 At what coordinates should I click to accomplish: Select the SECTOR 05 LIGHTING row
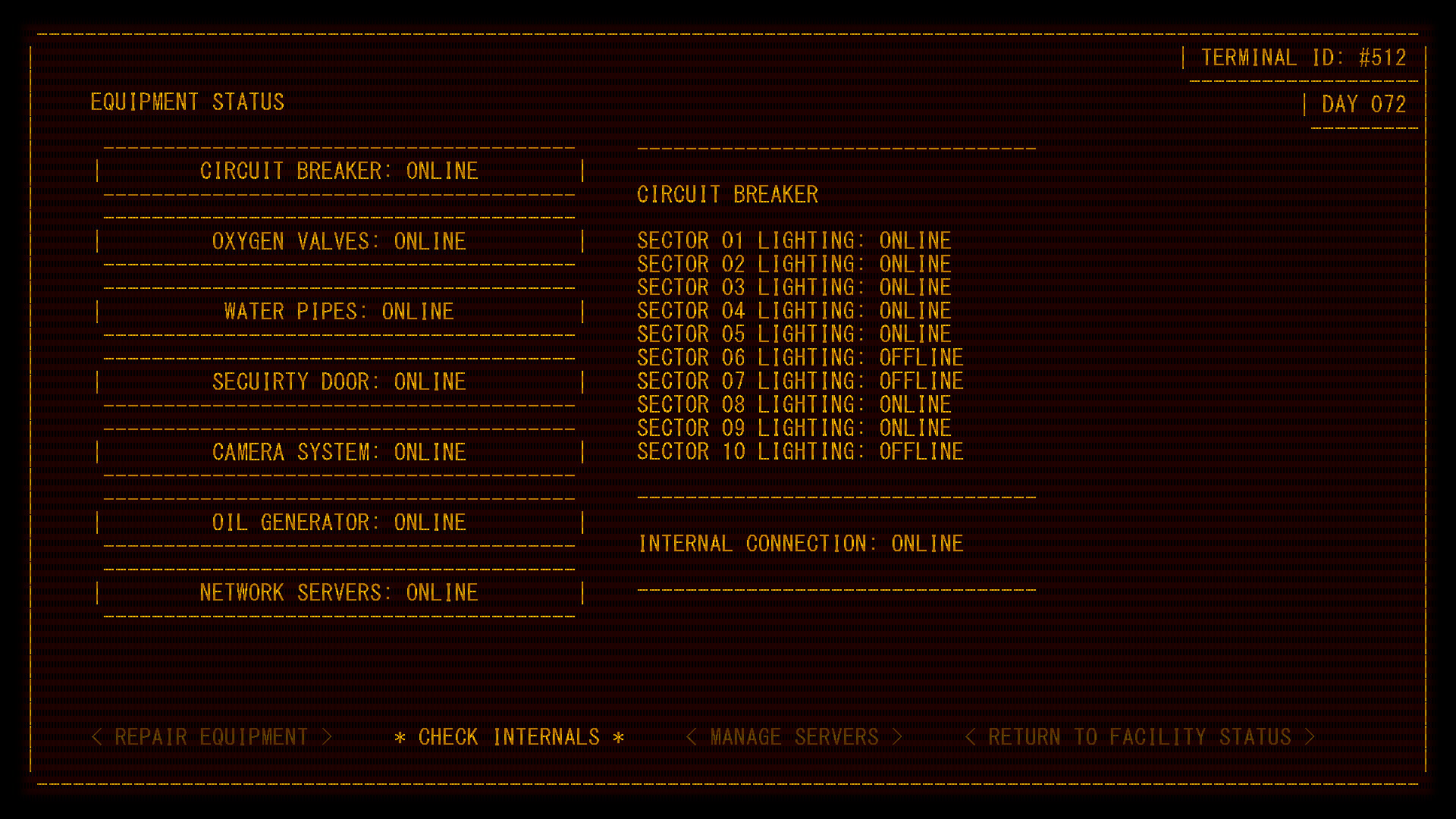794,334
